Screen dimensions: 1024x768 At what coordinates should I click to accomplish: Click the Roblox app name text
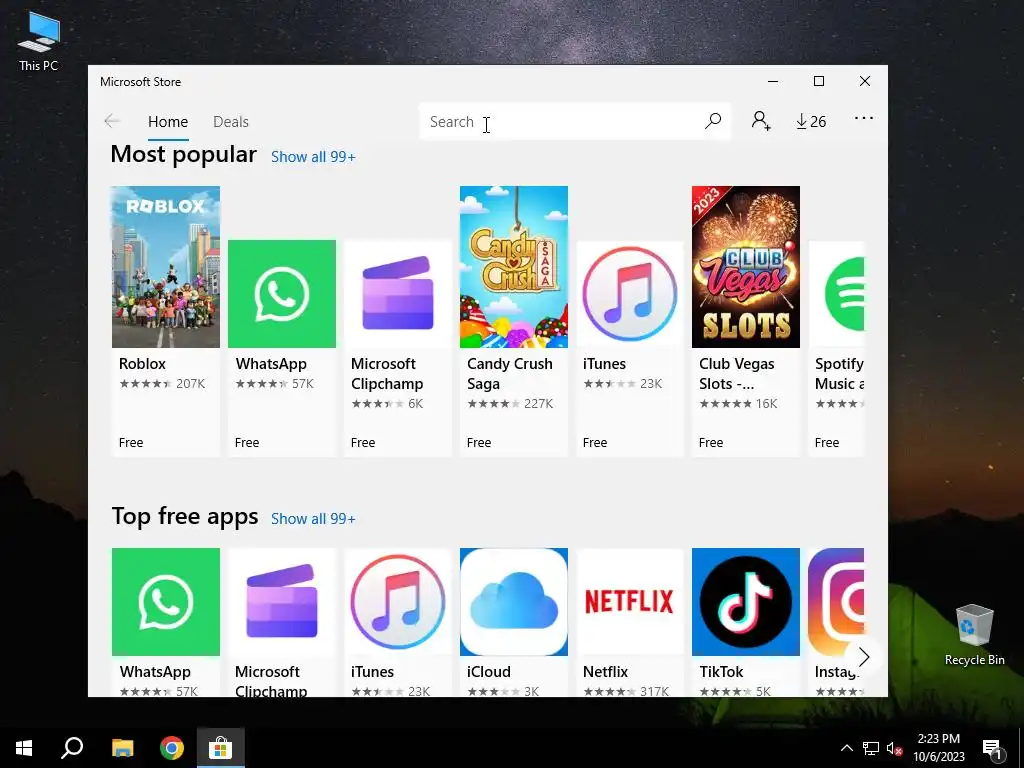click(142, 364)
